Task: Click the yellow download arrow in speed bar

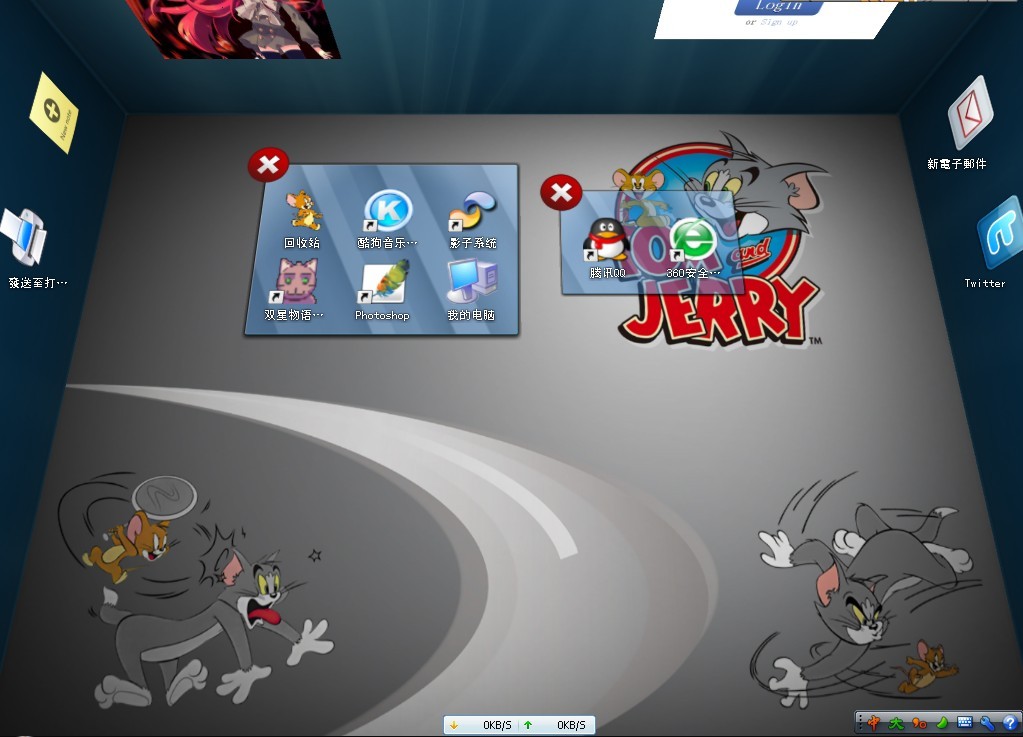Action: tap(454, 725)
